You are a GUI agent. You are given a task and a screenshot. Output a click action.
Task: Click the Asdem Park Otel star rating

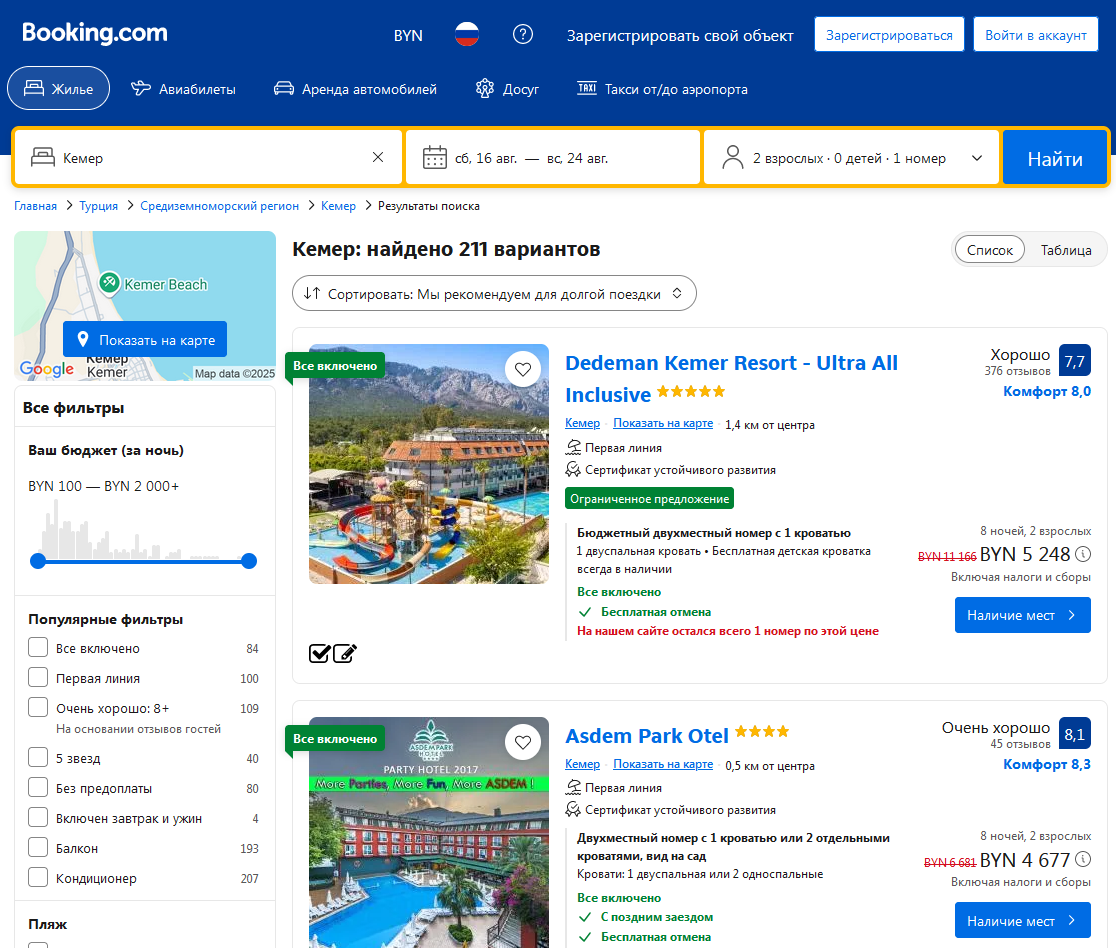click(x=762, y=731)
